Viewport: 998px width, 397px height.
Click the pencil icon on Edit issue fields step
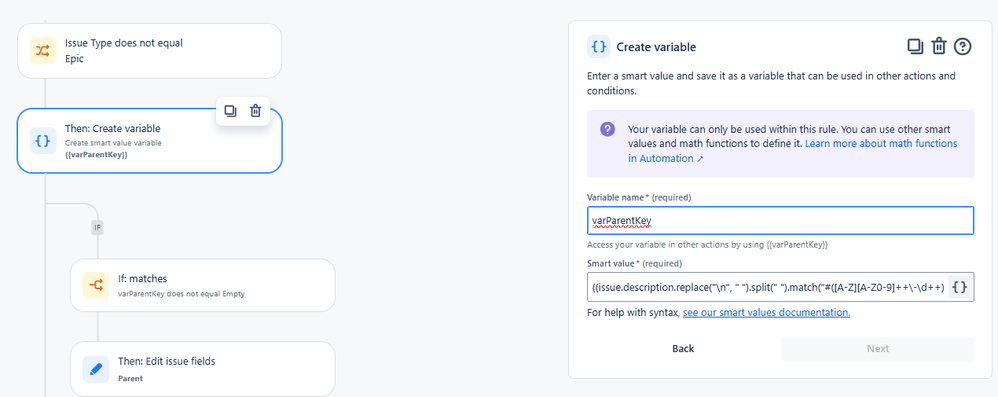coord(96,369)
